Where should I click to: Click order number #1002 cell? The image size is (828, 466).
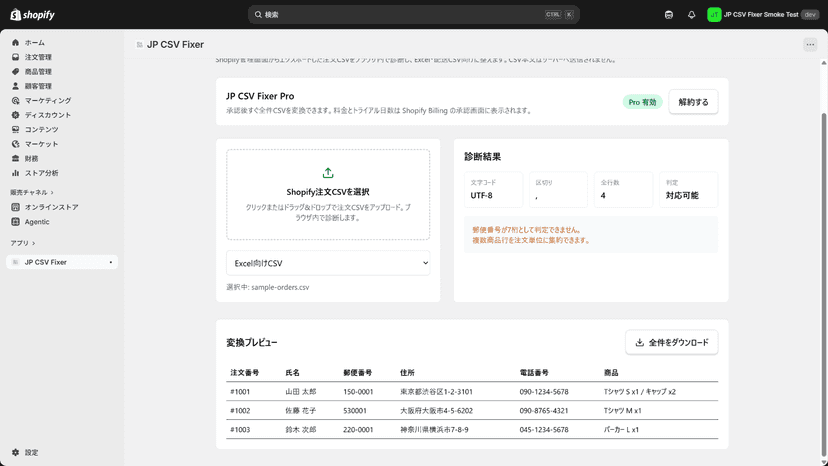point(240,411)
